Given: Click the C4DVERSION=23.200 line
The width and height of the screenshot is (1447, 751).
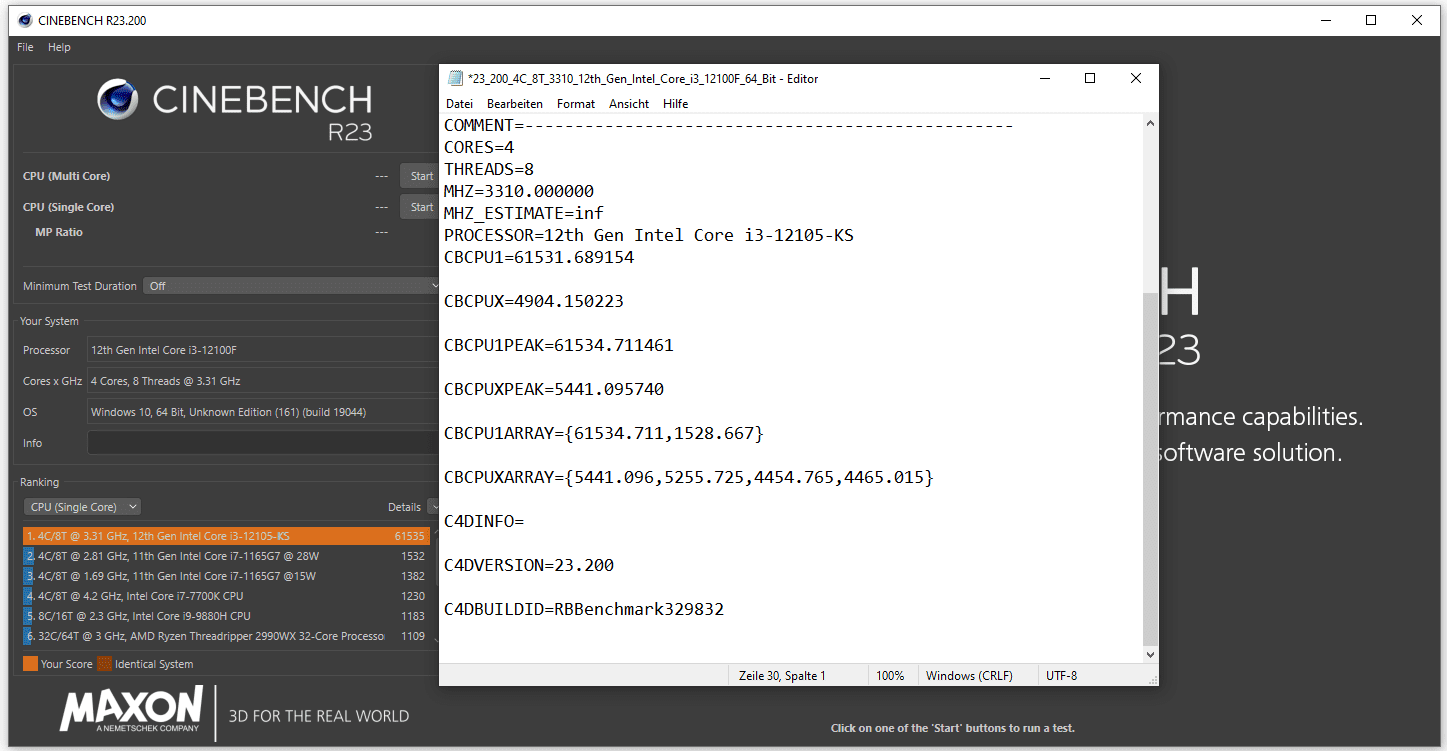Looking at the screenshot, I should [x=529, y=565].
